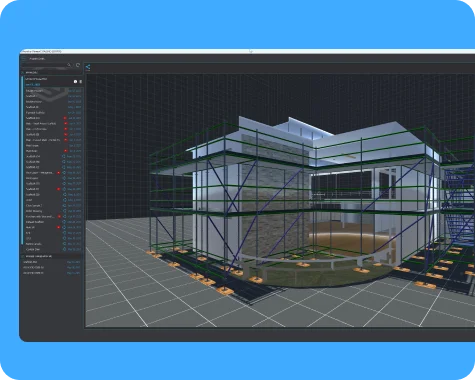Click the blue share icon above the 3D viewport
The height and width of the screenshot is (380, 475).
click(88, 67)
